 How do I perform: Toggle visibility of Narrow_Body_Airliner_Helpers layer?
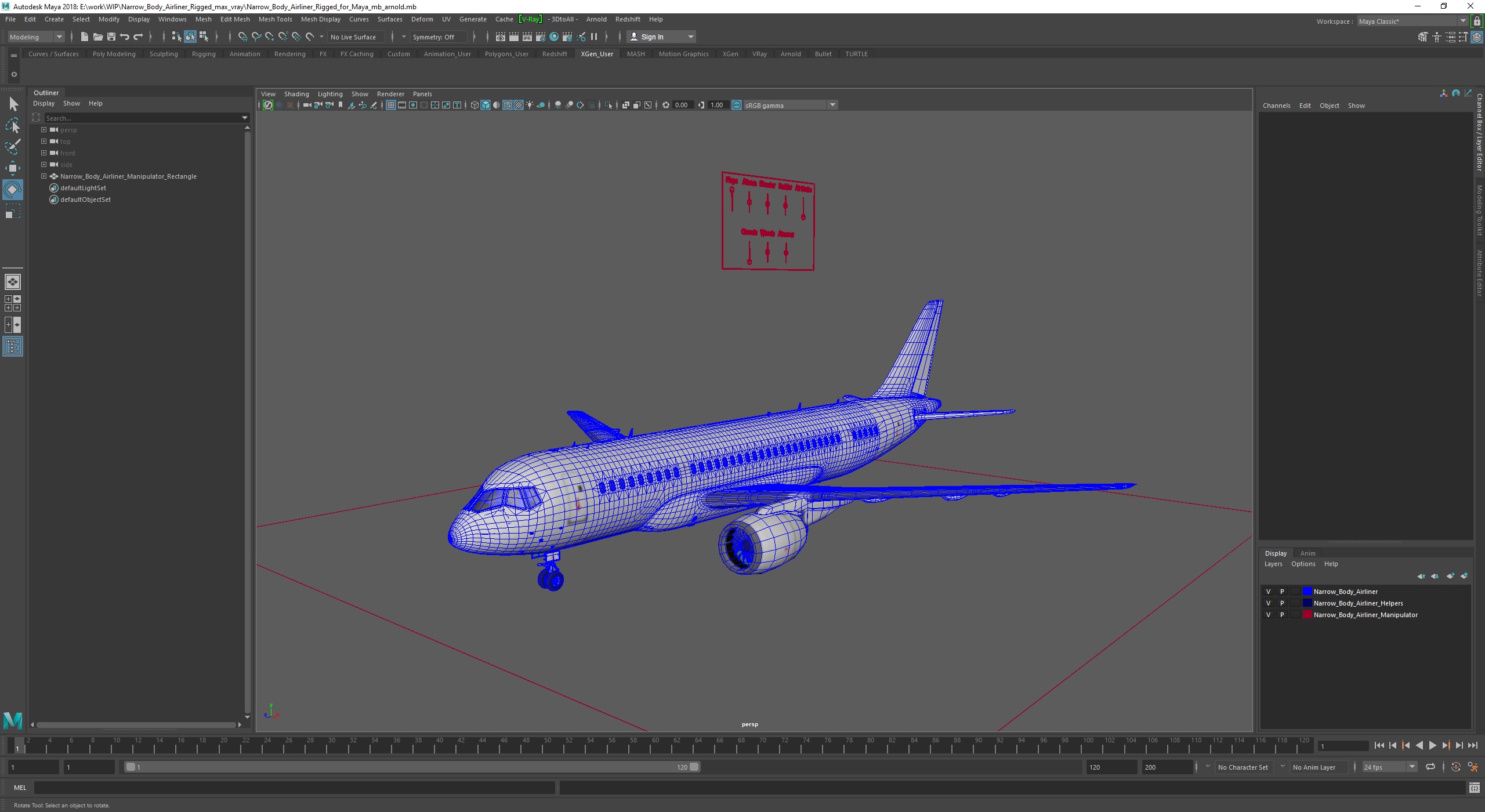point(1268,603)
